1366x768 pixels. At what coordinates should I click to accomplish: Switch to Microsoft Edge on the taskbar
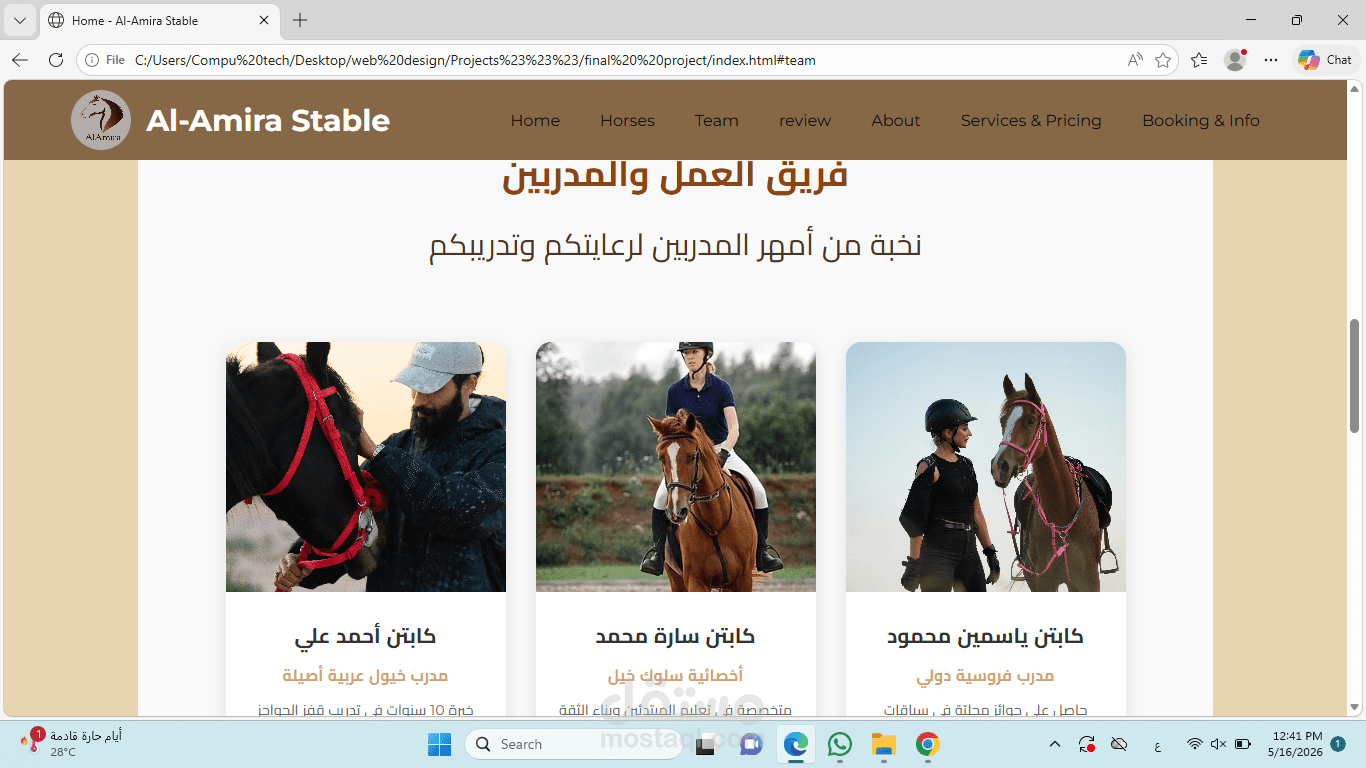pos(796,744)
